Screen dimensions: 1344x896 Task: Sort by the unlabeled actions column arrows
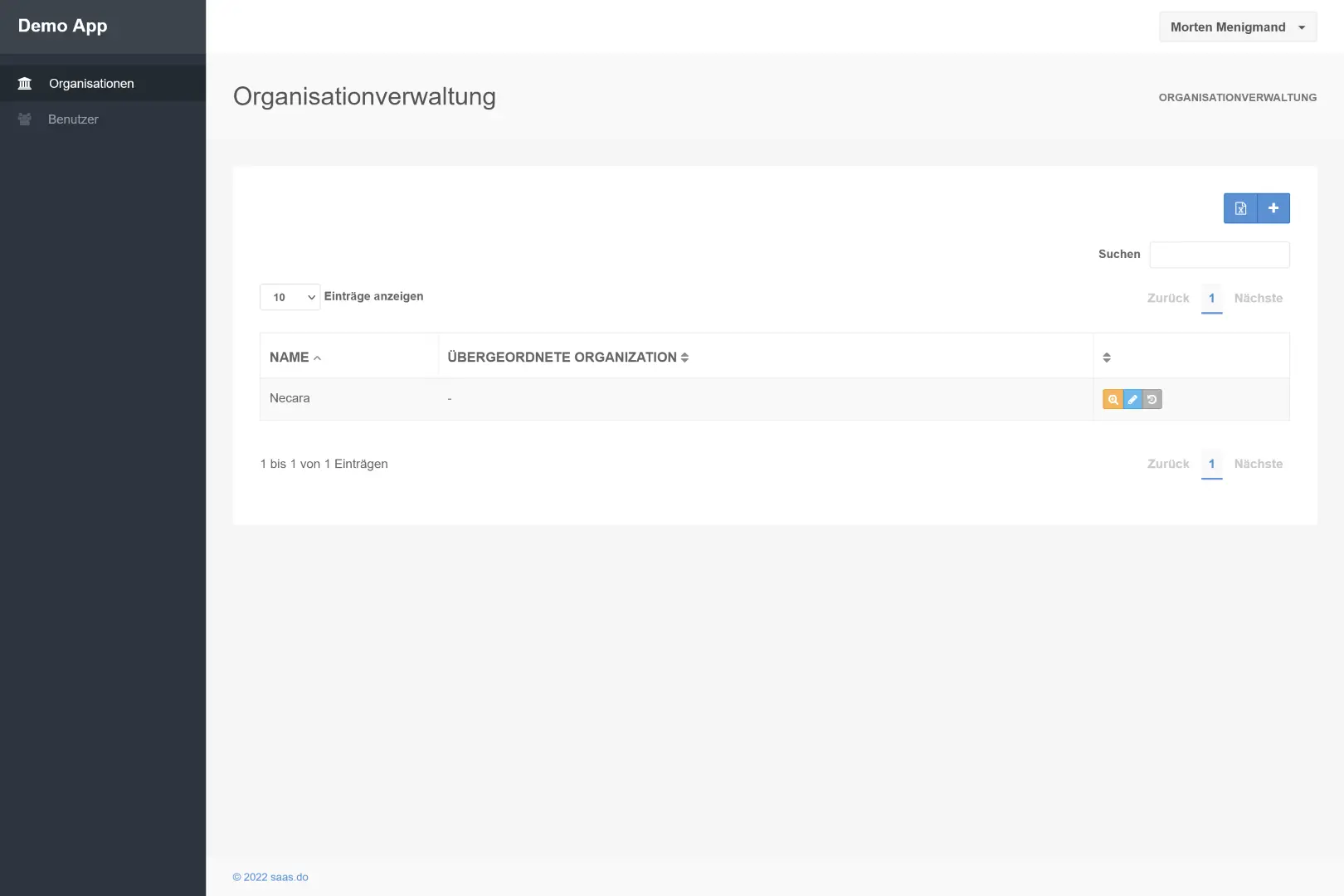(1107, 358)
